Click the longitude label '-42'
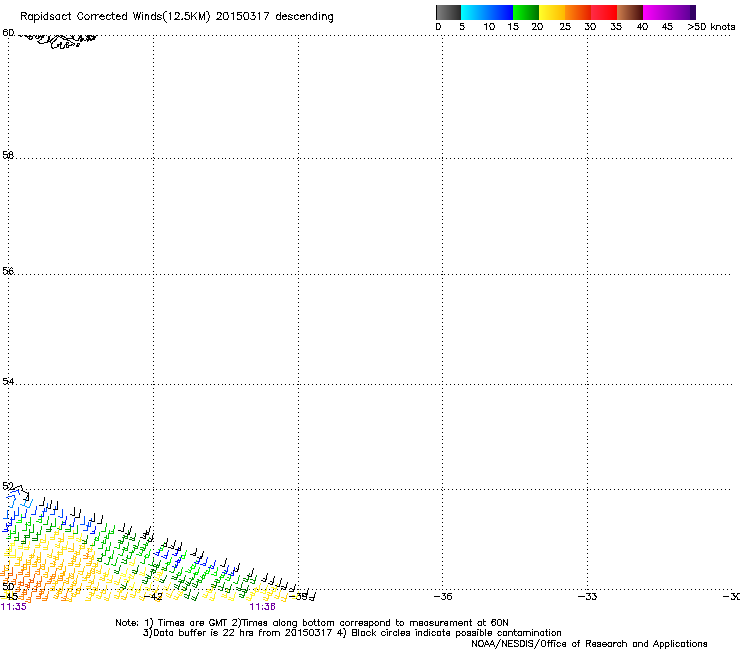The image size is (740, 650). 153,597
